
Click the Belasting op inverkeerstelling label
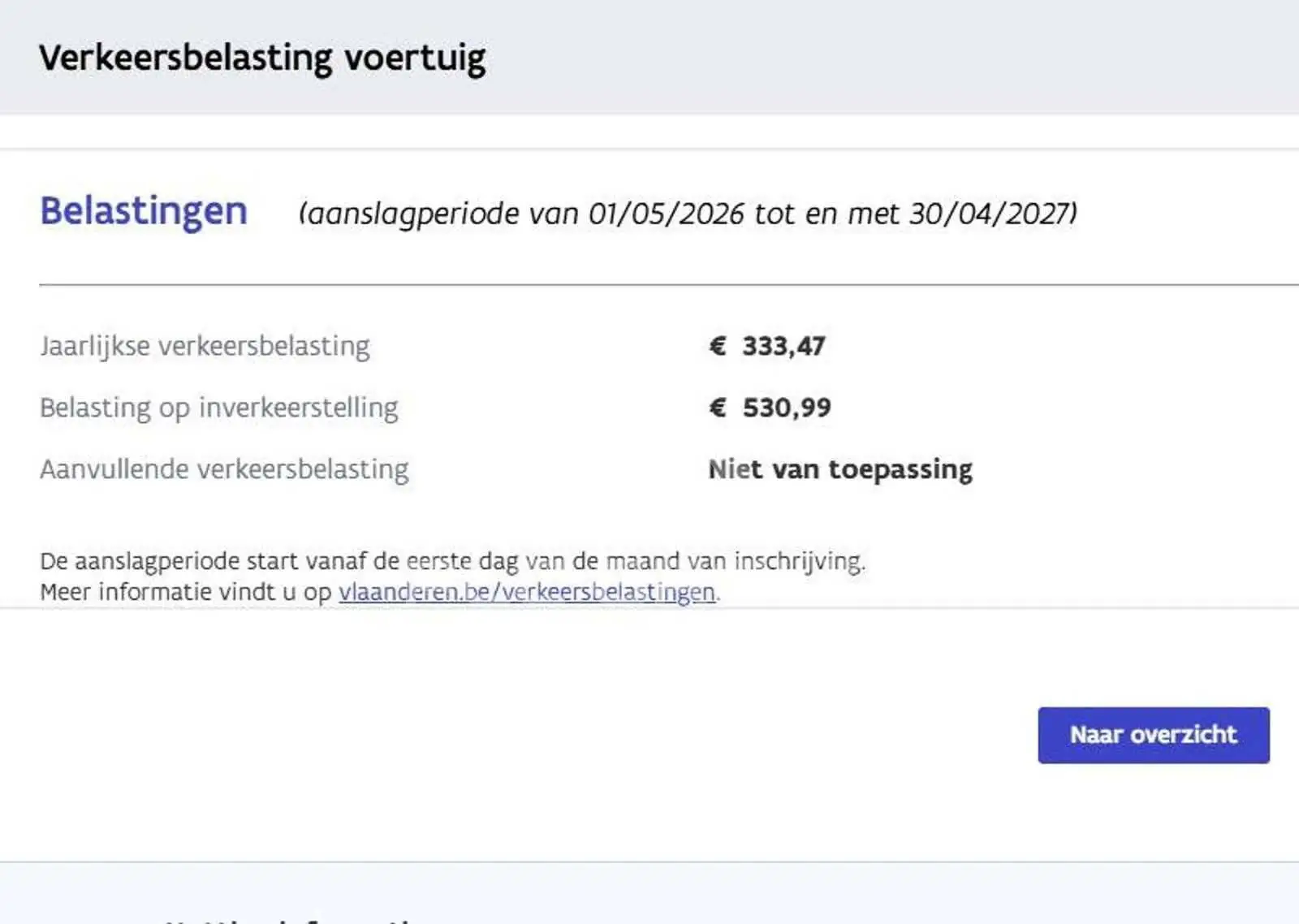coord(219,408)
